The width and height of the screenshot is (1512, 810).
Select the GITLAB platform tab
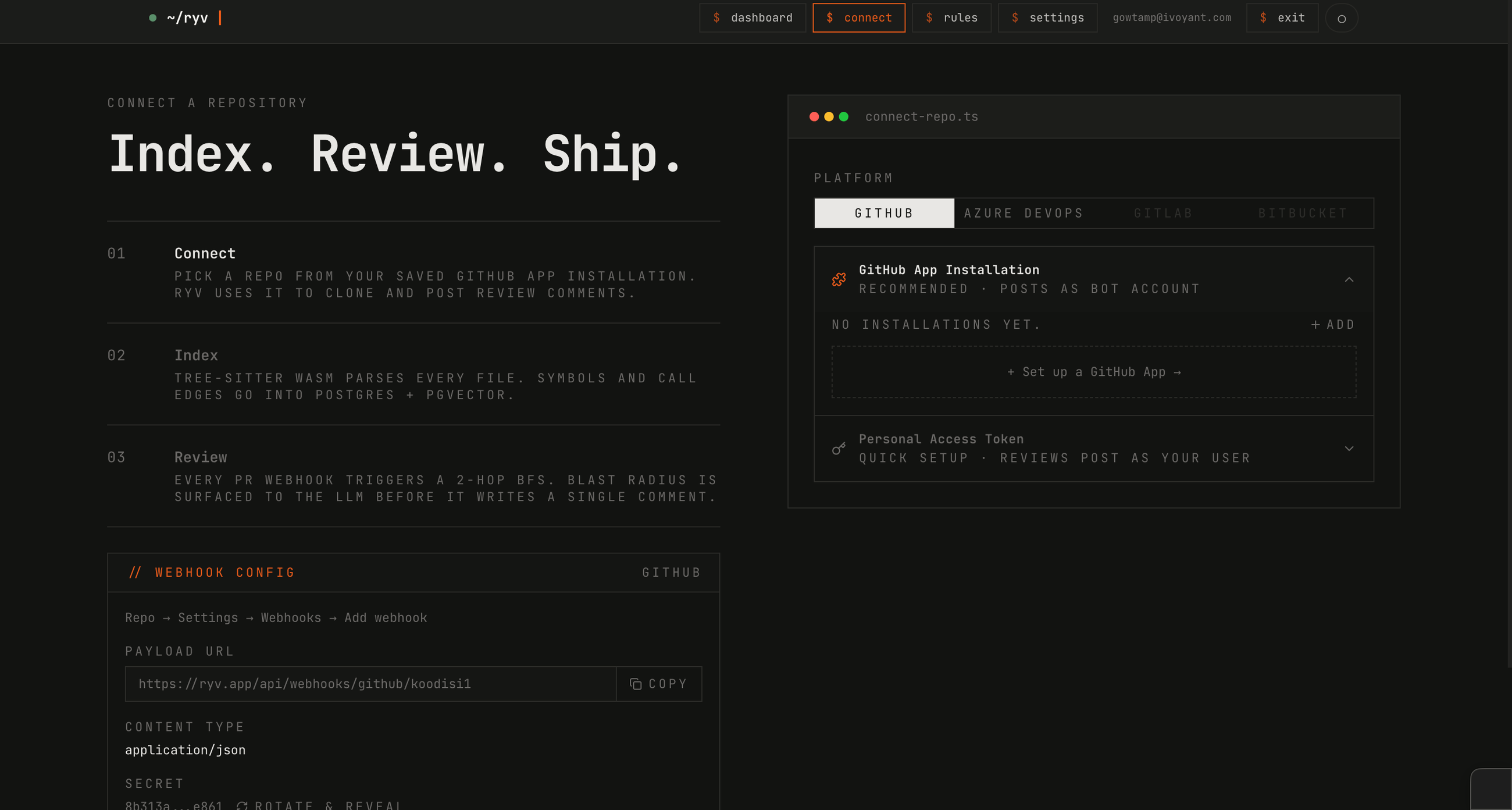(x=1163, y=213)
